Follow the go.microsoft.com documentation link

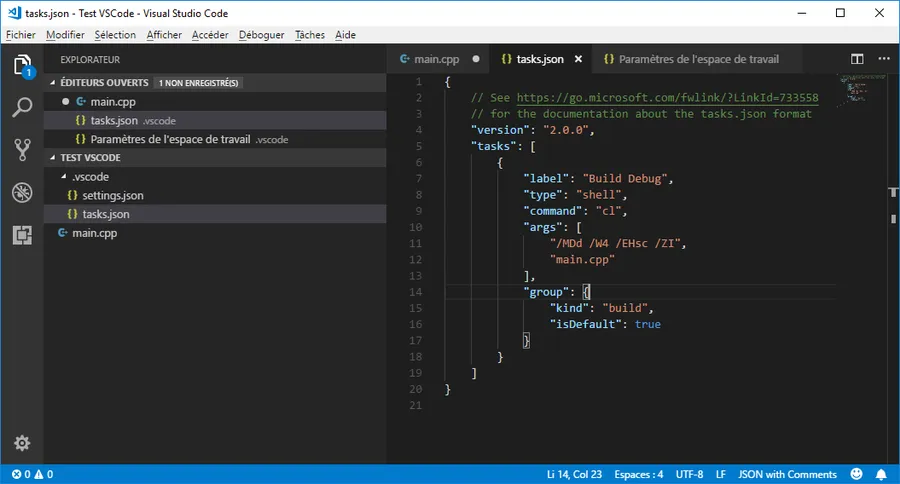coord(668,98)
